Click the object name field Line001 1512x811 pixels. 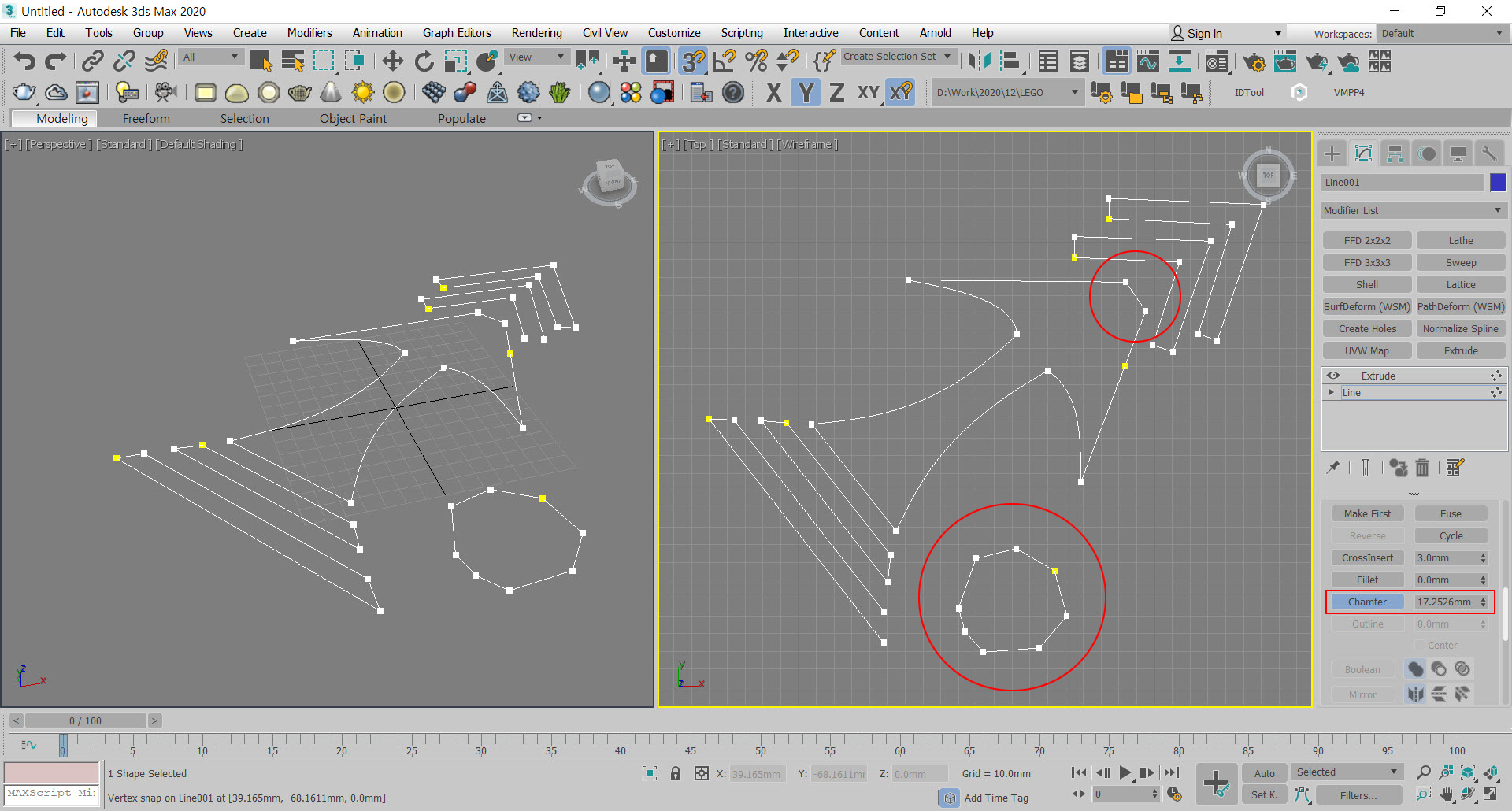tap(1403, 182)
